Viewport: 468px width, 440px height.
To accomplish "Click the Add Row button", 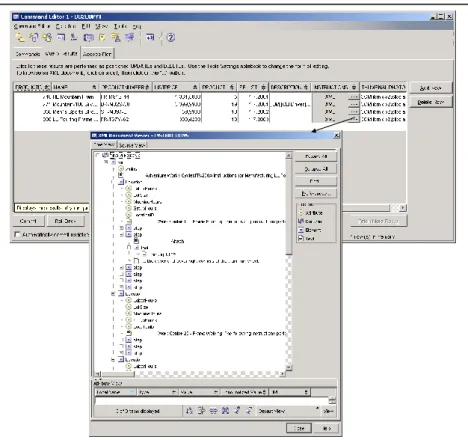I will click(431, 88).
